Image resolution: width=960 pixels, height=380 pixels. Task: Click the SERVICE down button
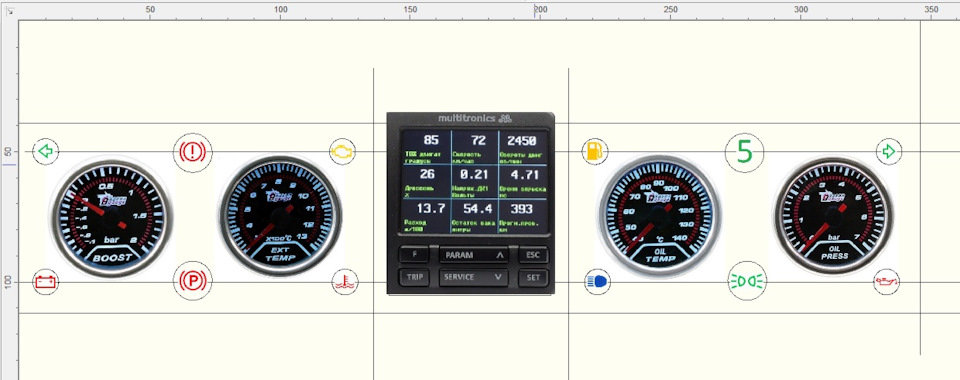(x=474, y=277)
